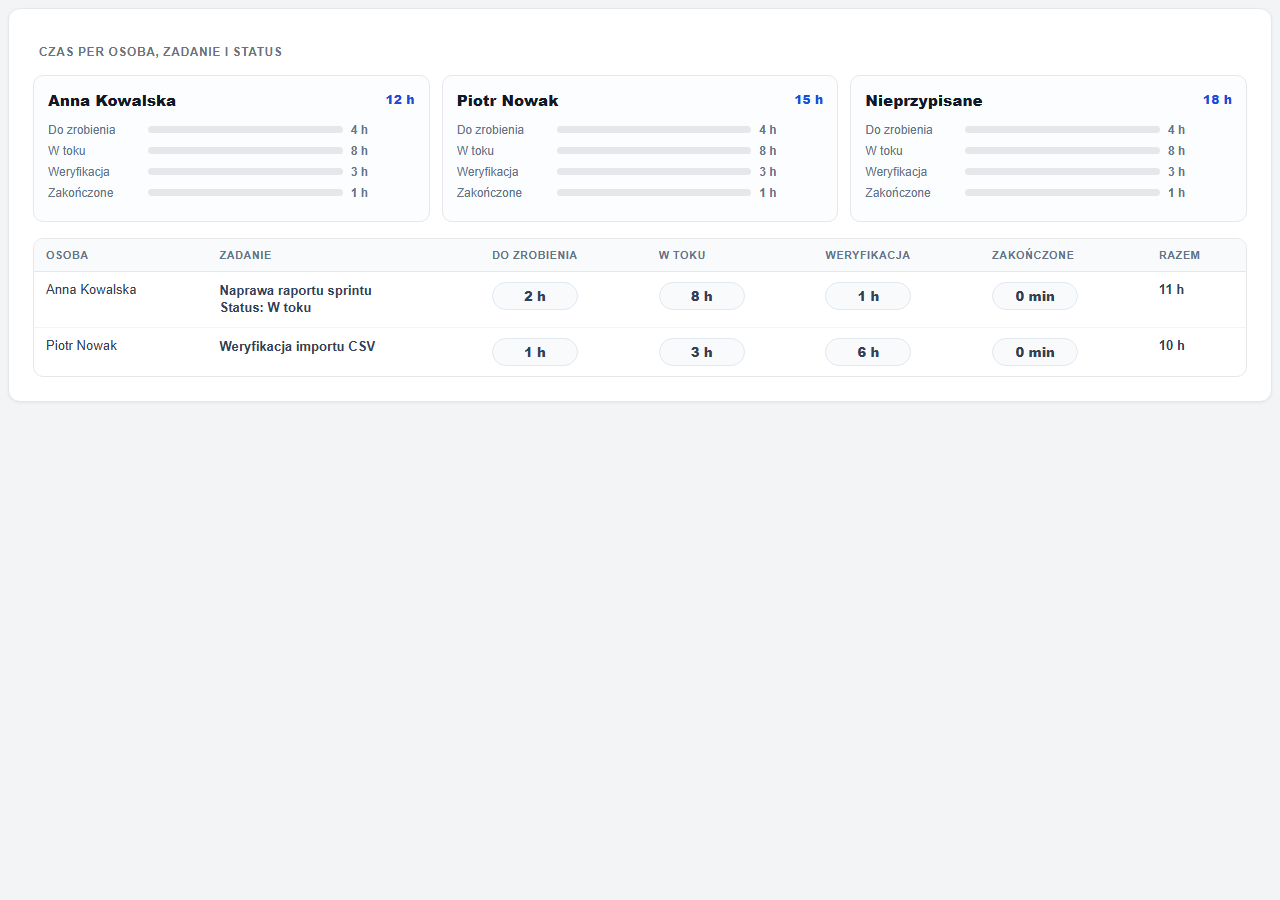1280x900 pixels.
Task: Click the 1 h pill in Weryfikacja importu CSV row
Action: (535, 352)
